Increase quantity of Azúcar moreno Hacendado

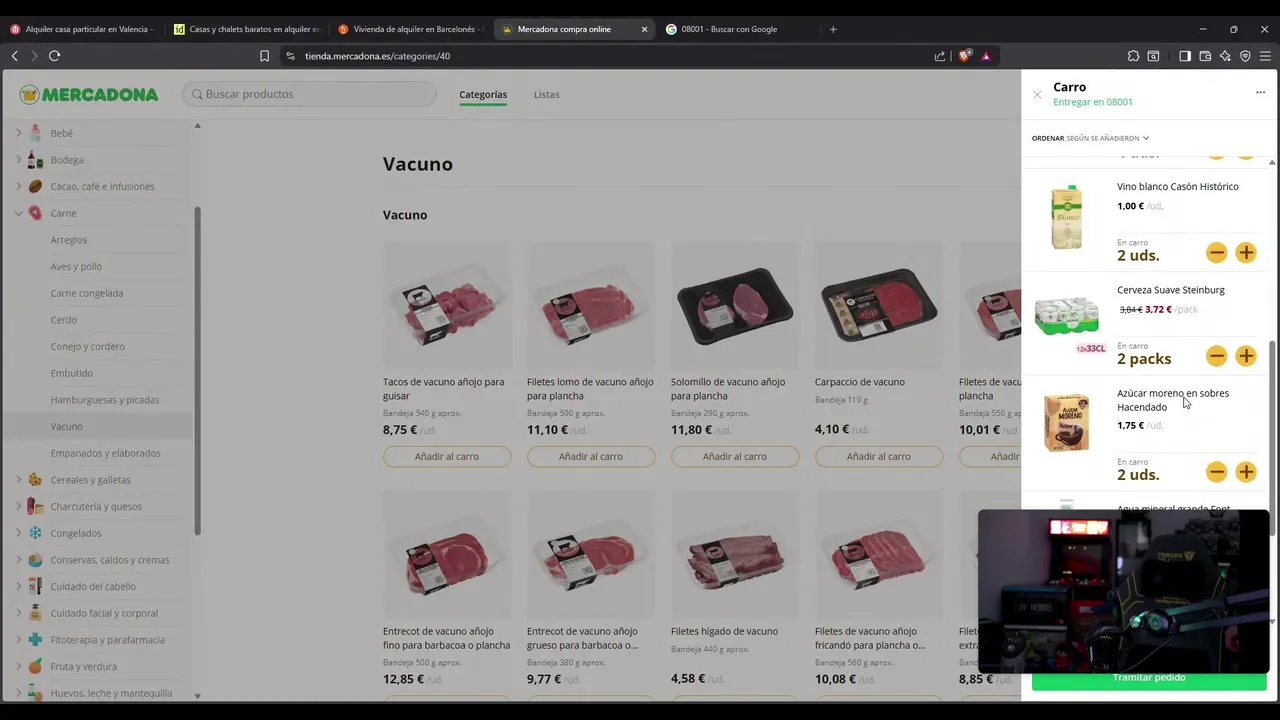1246,472
